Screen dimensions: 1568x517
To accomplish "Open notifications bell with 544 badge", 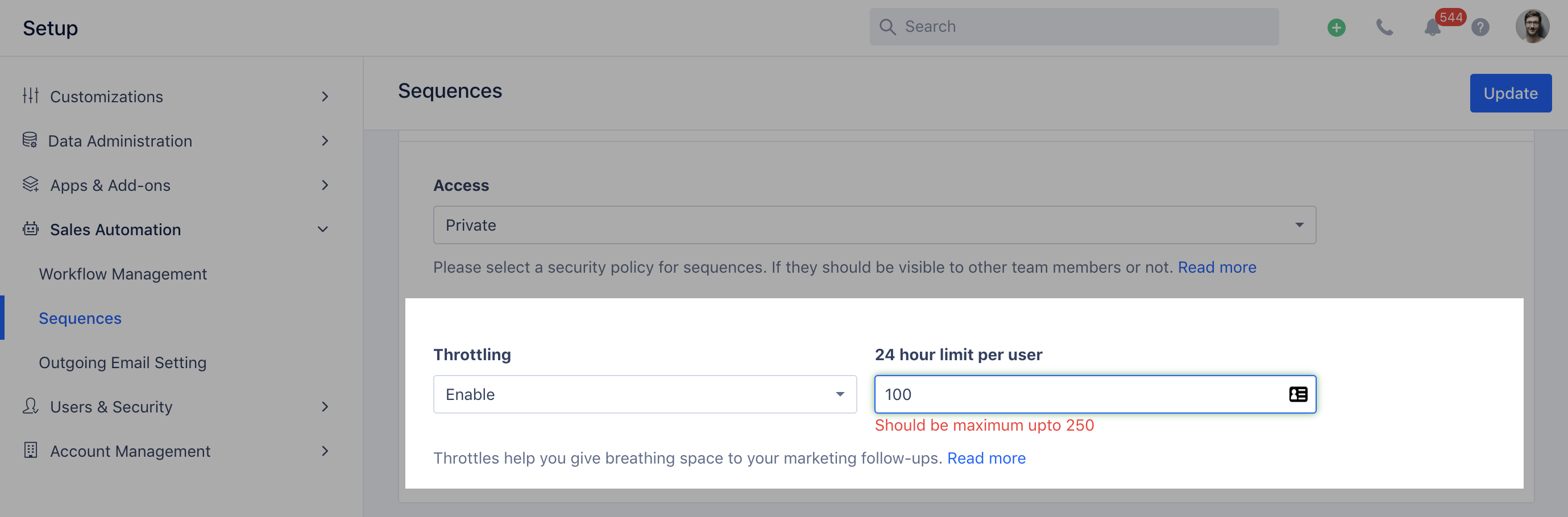I will tap(1433, 27).
